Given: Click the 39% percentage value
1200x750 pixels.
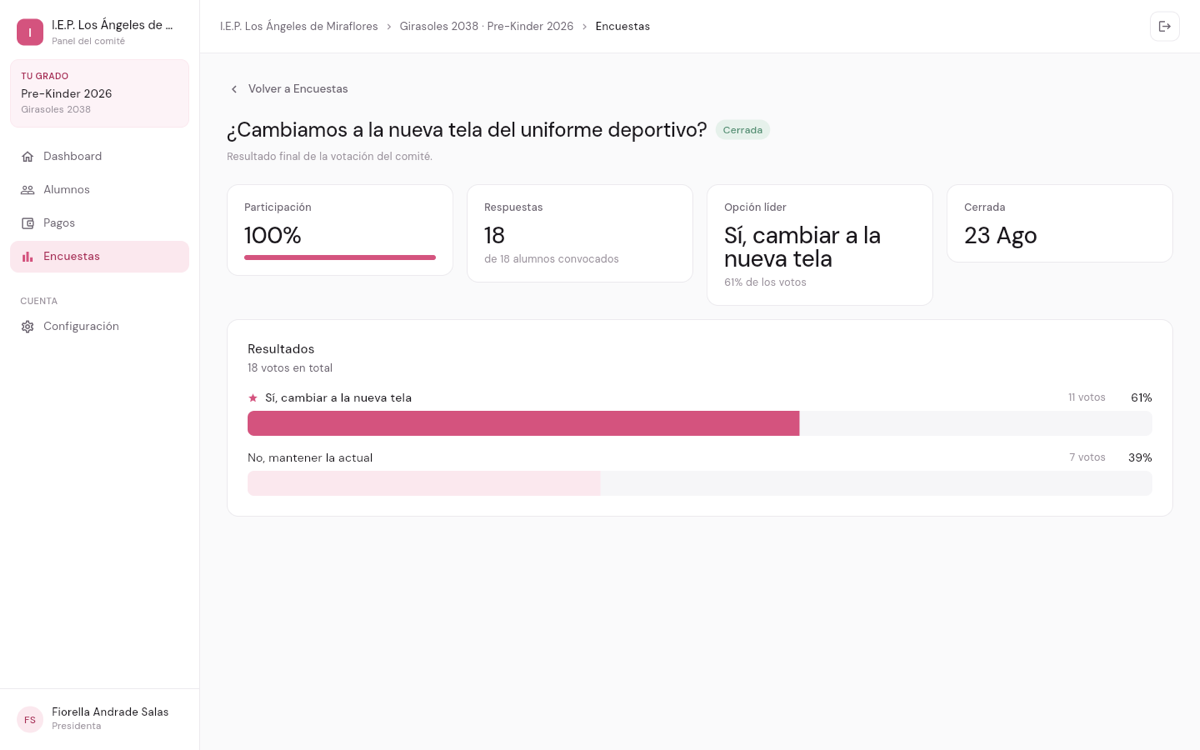Looking at the screenshot, I should [1140, 458].
